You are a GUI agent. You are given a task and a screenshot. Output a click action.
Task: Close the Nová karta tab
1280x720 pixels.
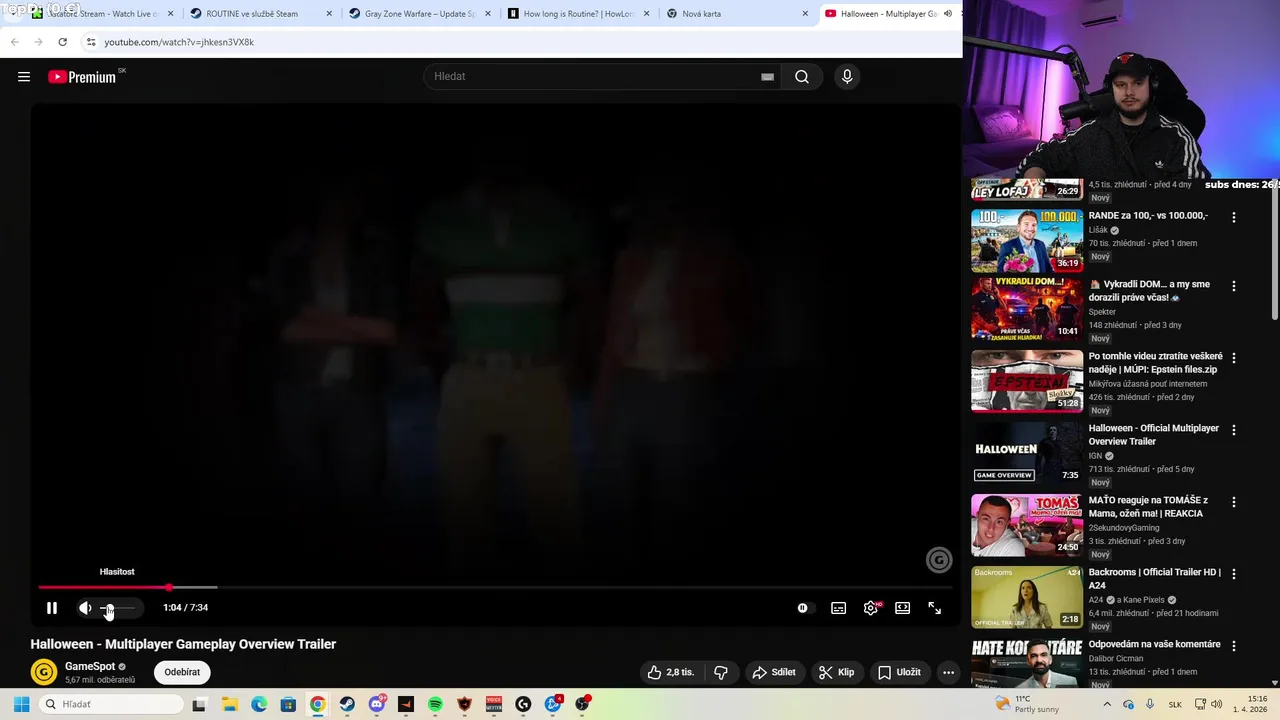[x=806, y=14]
